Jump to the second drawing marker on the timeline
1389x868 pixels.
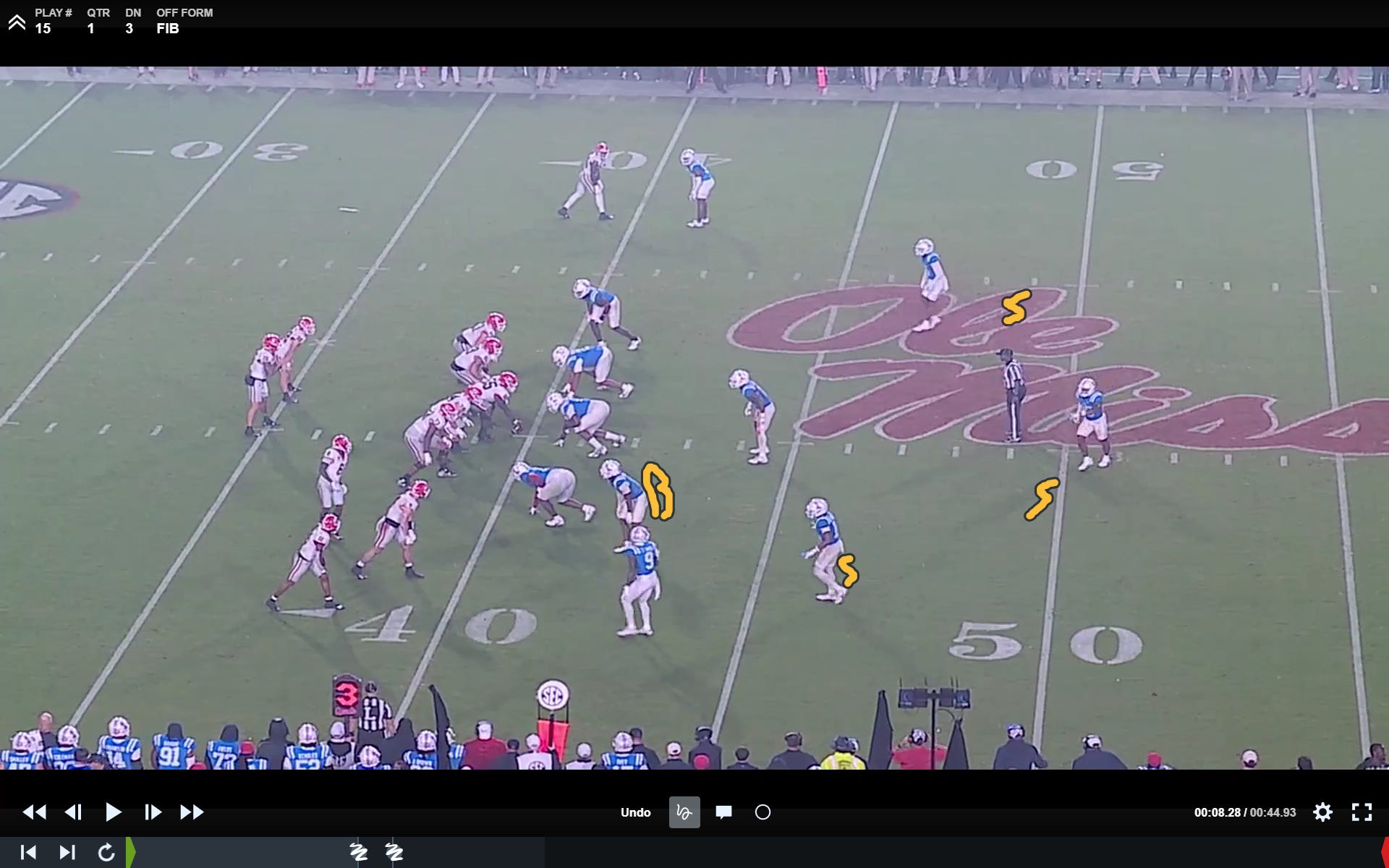(394, 852)
